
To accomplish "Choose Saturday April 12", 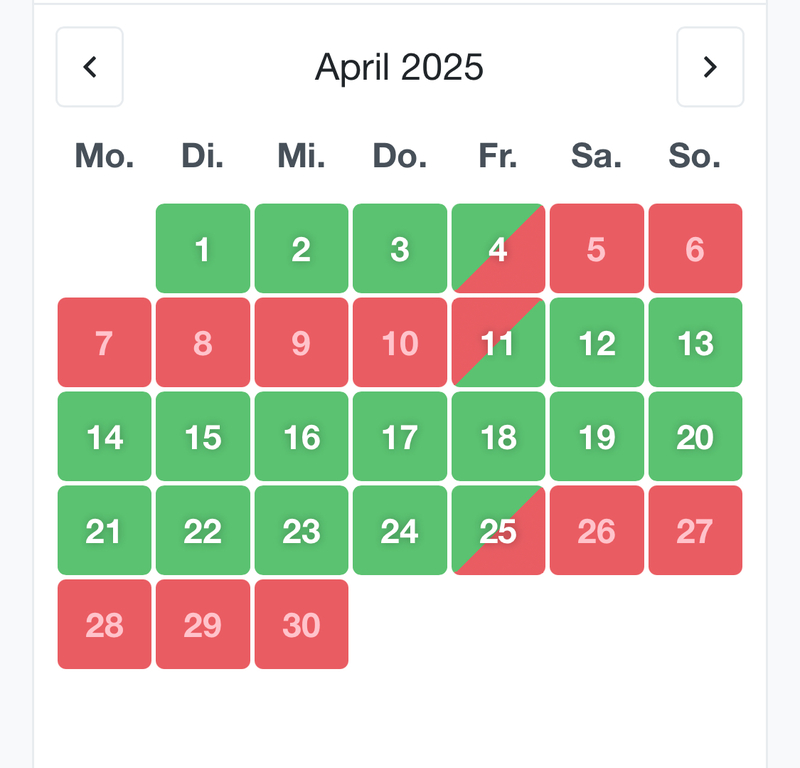I will [x=597, y=343].
